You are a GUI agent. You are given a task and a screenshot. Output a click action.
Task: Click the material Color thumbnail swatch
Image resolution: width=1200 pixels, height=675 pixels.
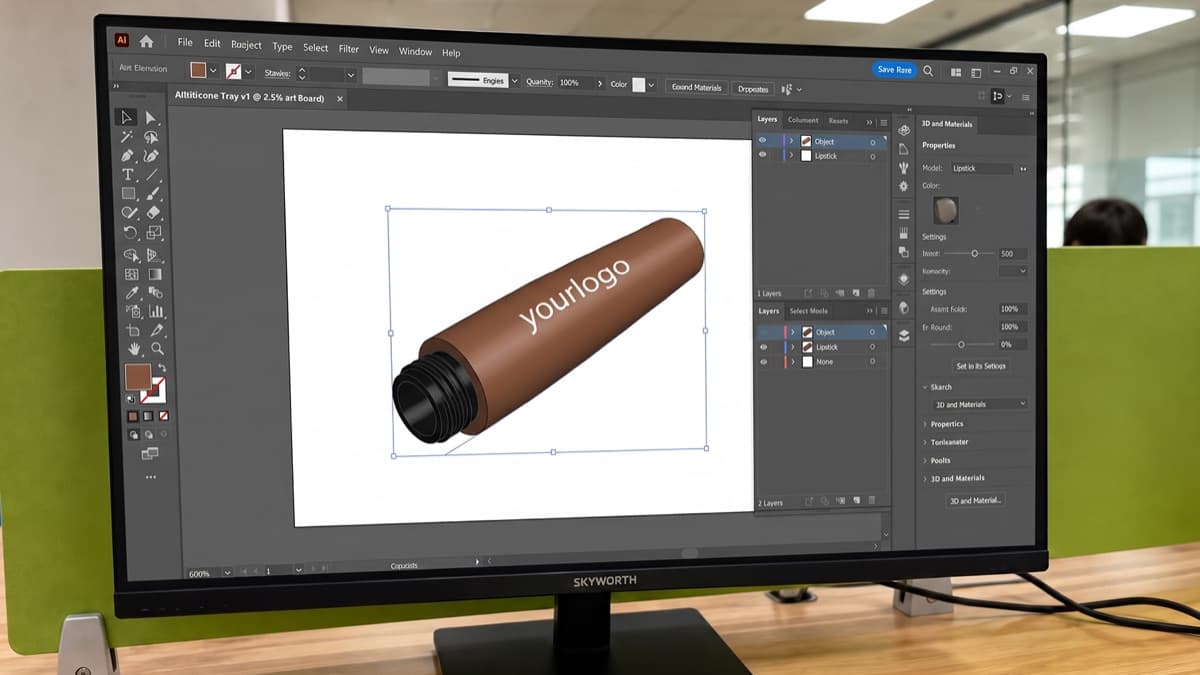pos(946,210)
